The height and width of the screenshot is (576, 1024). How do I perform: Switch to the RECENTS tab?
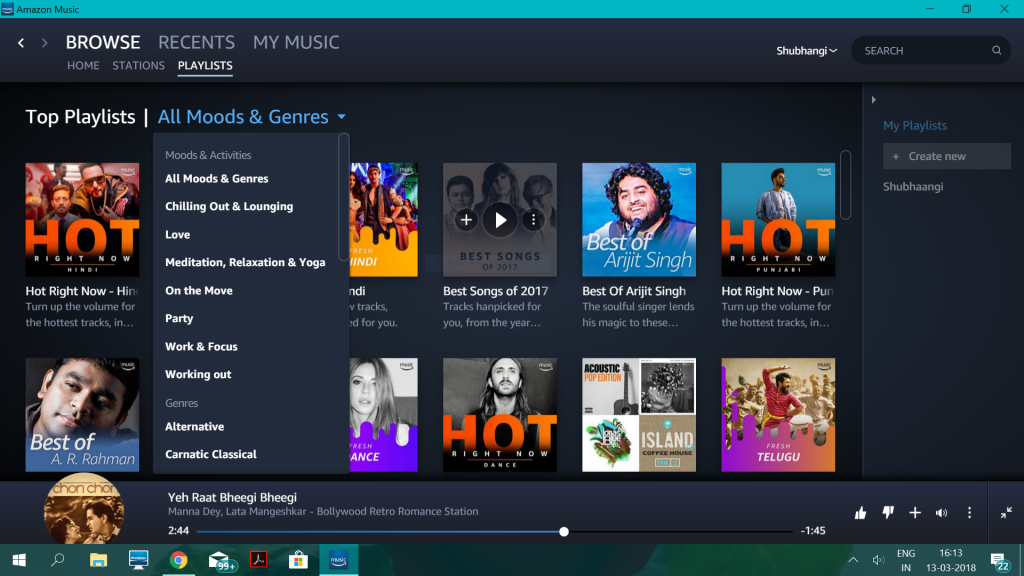[x=197, y=42]
